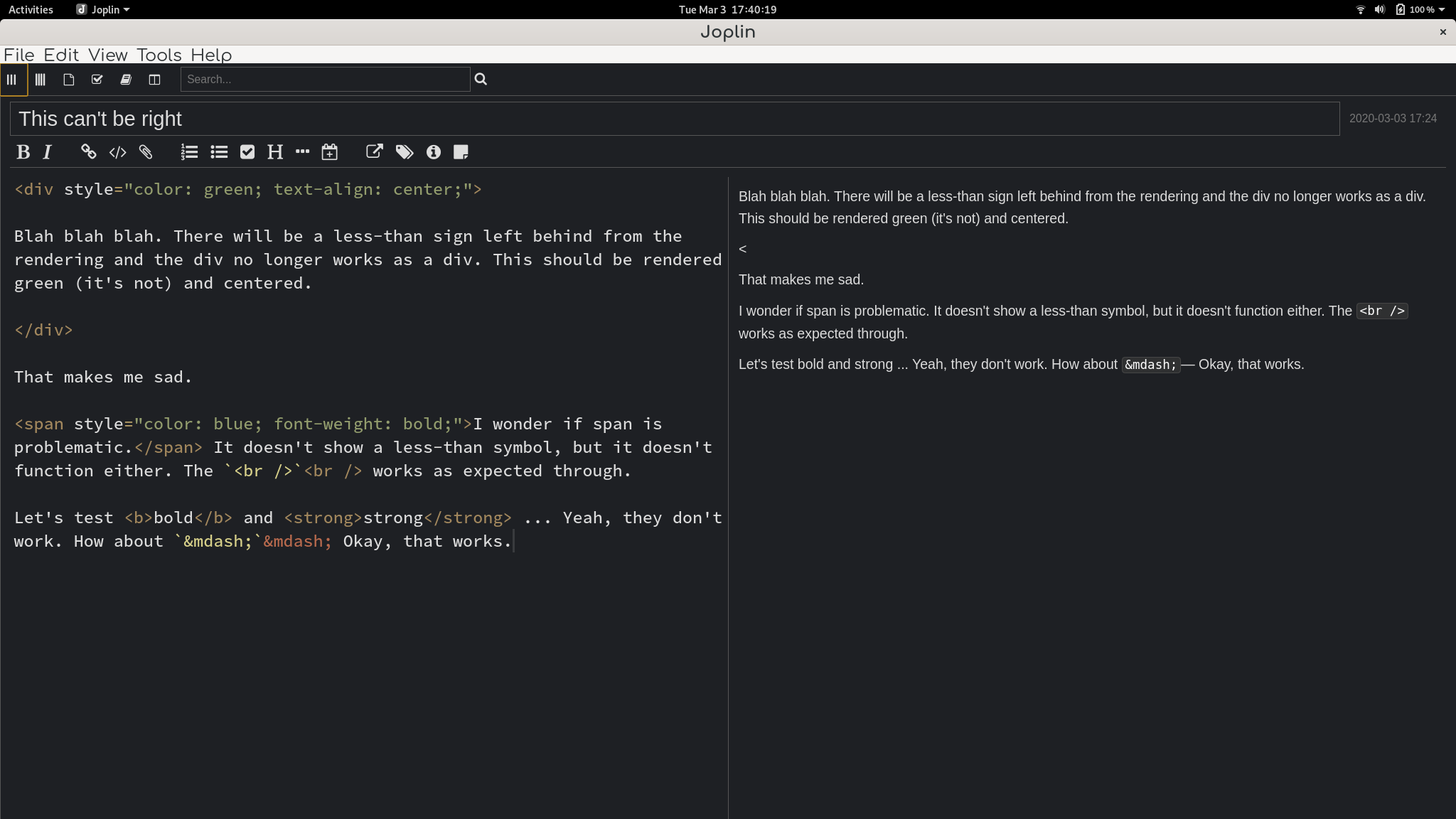Click the Wi-Fi status icon

1360,9
